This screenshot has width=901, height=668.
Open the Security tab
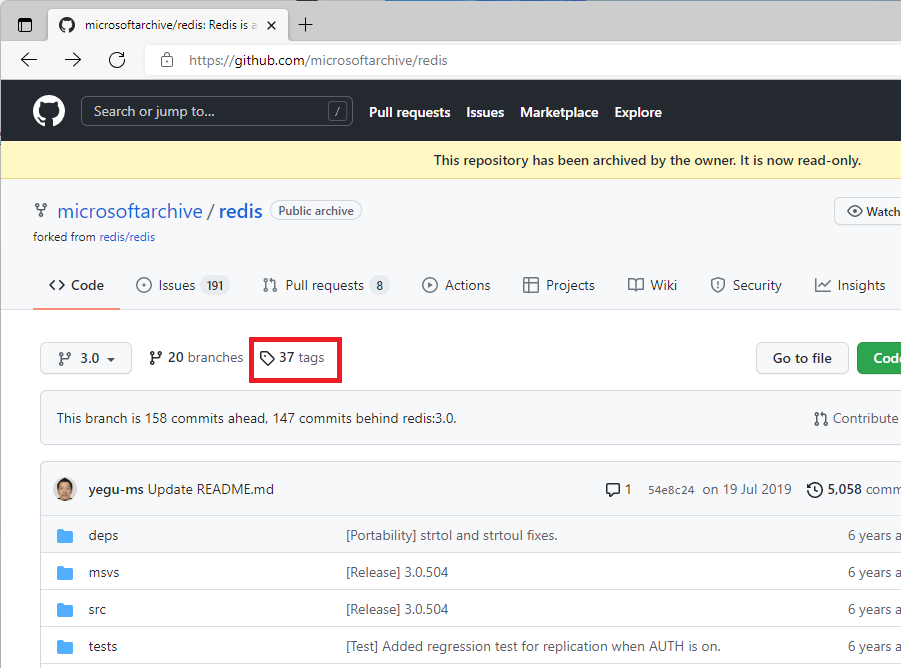pyautogui.click(x=746, y=285)
